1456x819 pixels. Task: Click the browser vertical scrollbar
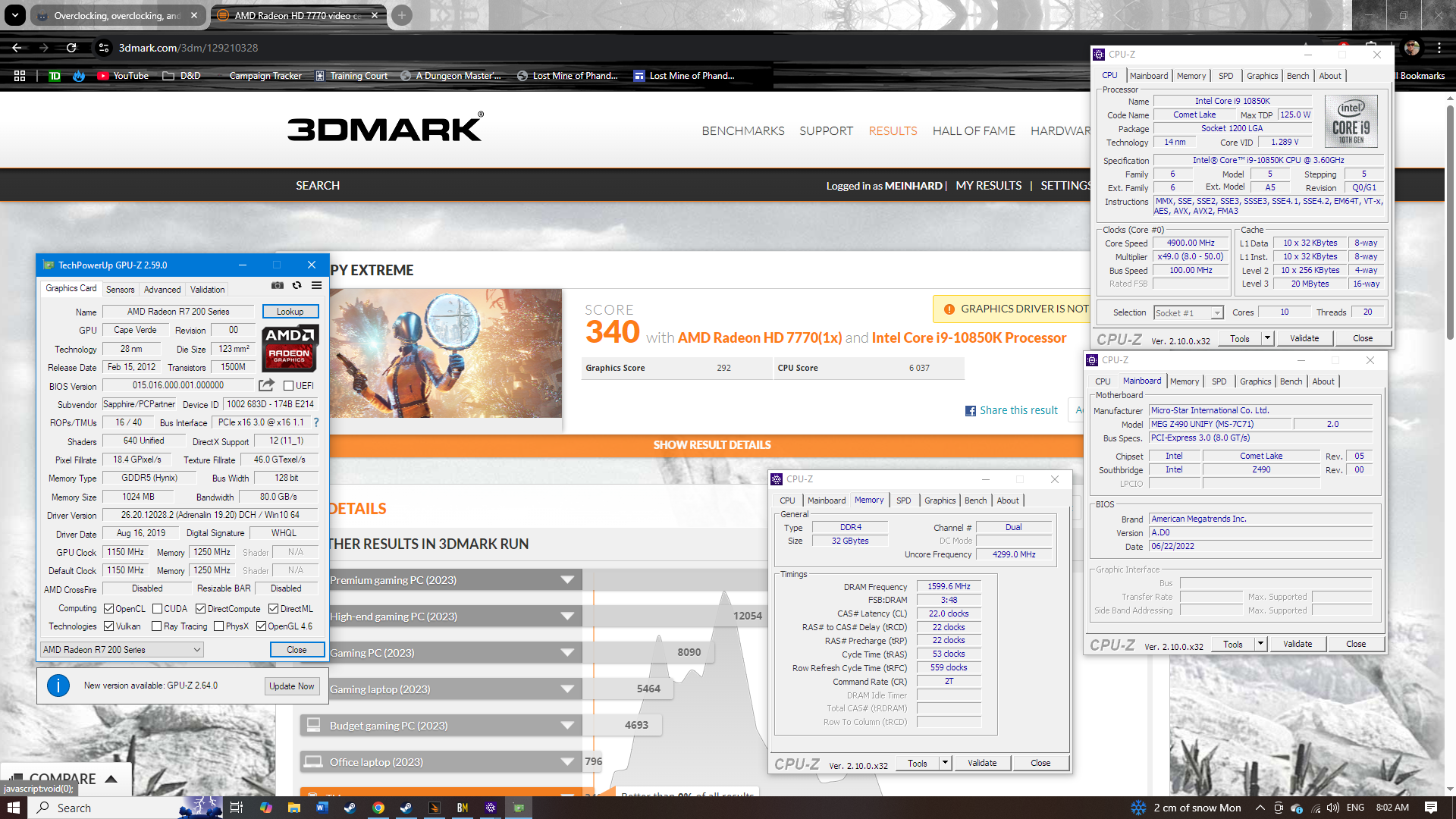1449,224
